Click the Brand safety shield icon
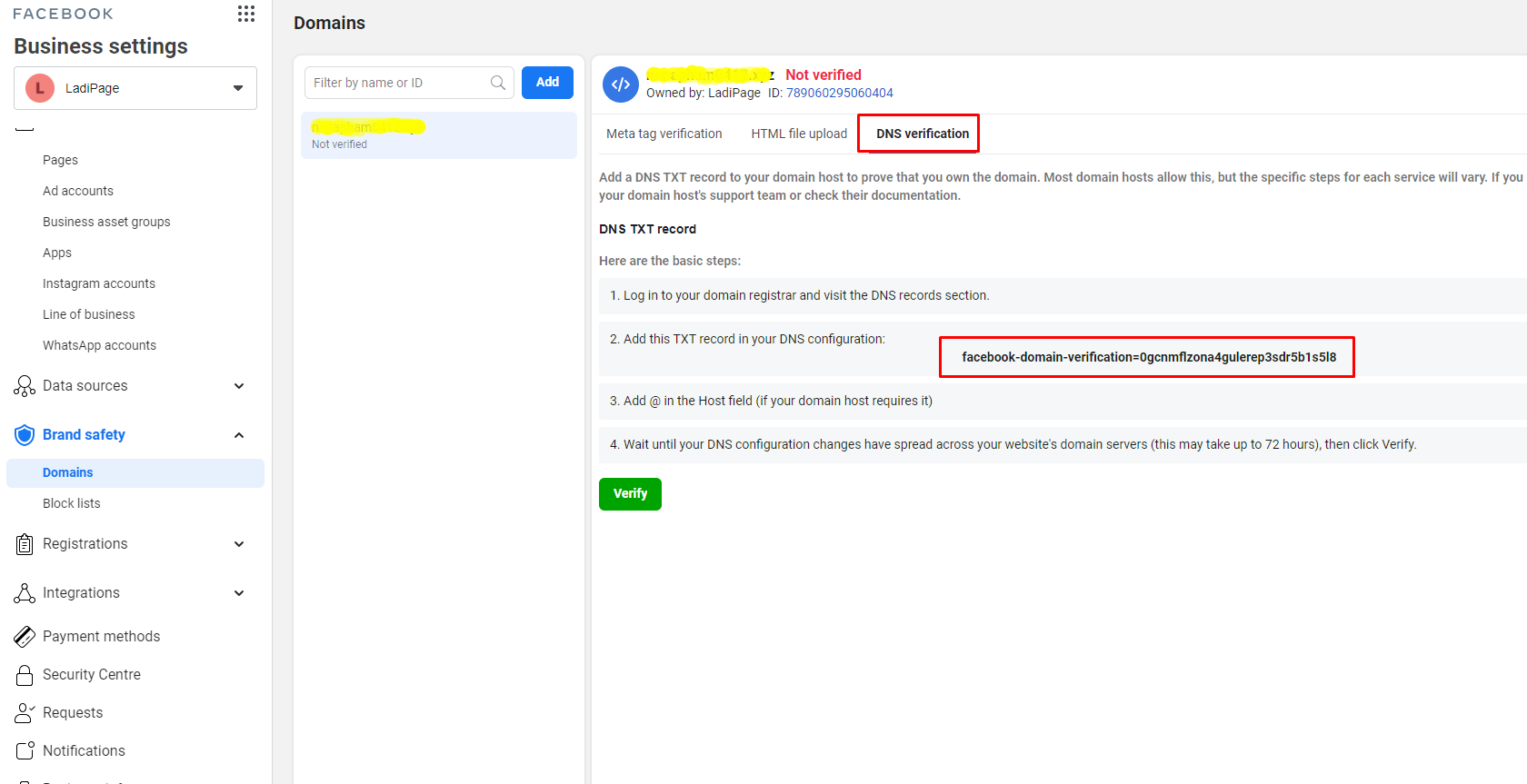The width and height of the screenshot is (1527, 784). (x=25, y=435)
